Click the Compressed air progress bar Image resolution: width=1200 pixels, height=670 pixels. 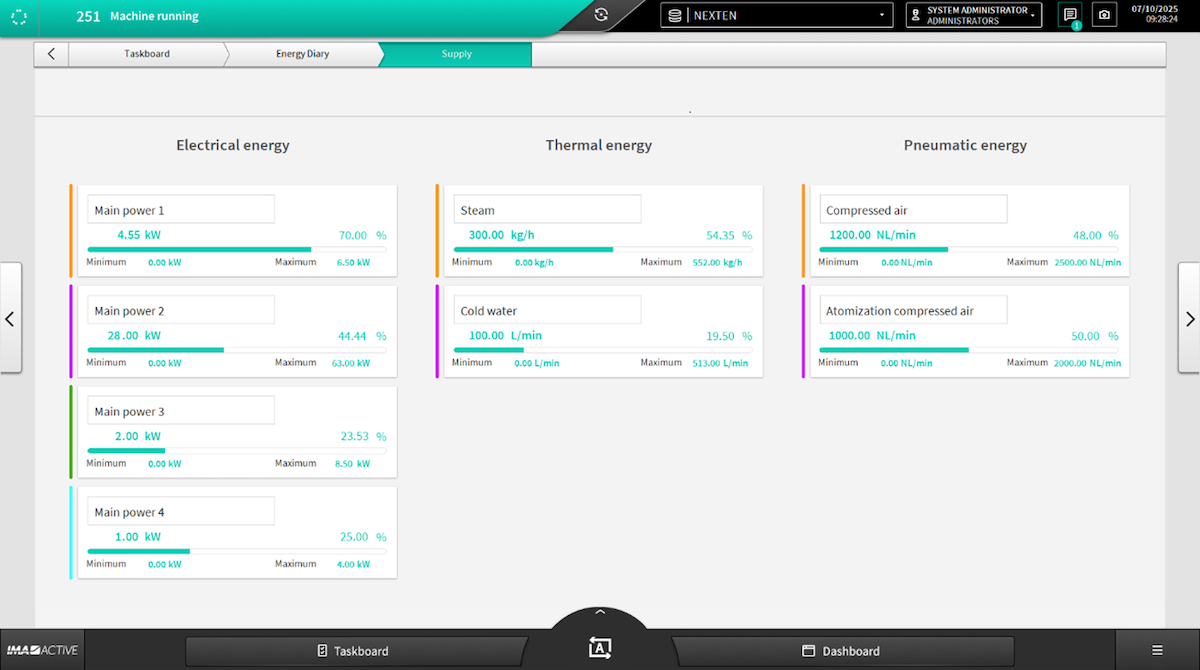pos(969,249)
